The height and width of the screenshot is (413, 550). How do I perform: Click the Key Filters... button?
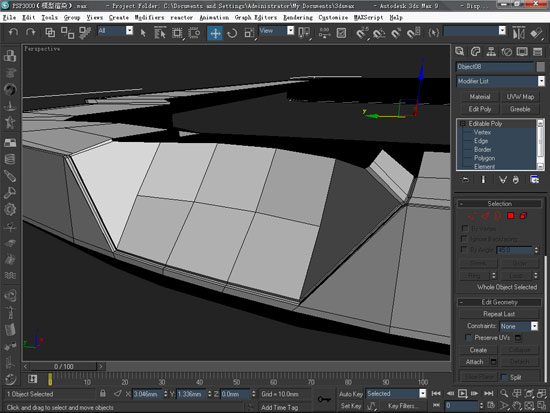[x=402, y=406]
